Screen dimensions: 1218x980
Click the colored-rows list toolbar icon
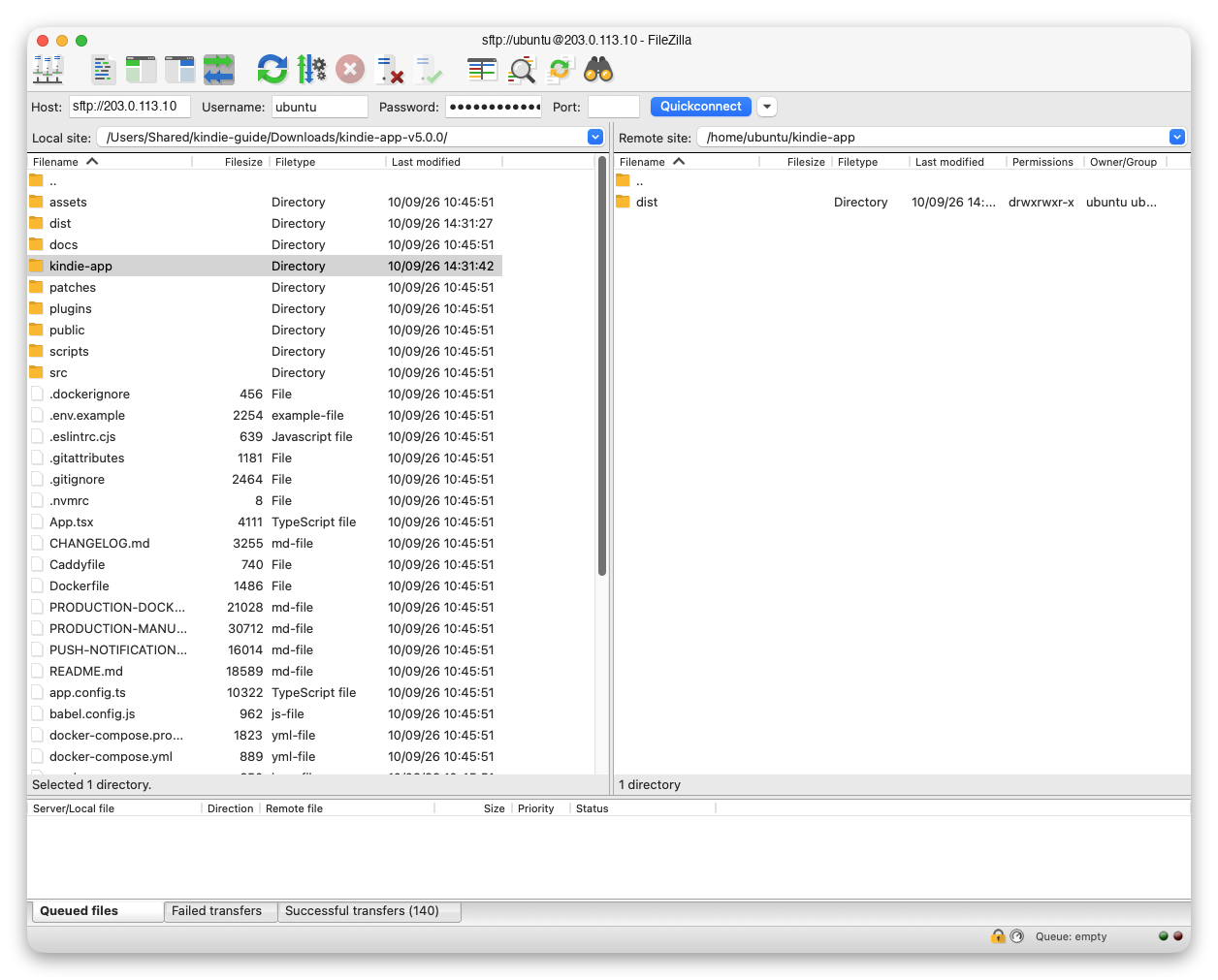point(482,69)
